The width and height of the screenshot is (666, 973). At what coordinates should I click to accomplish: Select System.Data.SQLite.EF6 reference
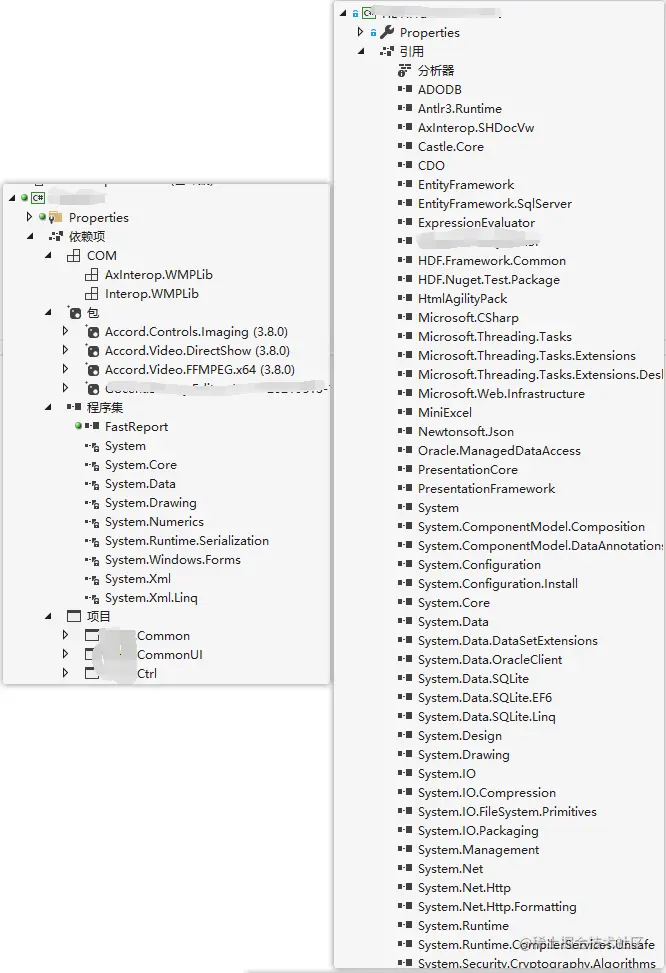click(x=484, y=697)
